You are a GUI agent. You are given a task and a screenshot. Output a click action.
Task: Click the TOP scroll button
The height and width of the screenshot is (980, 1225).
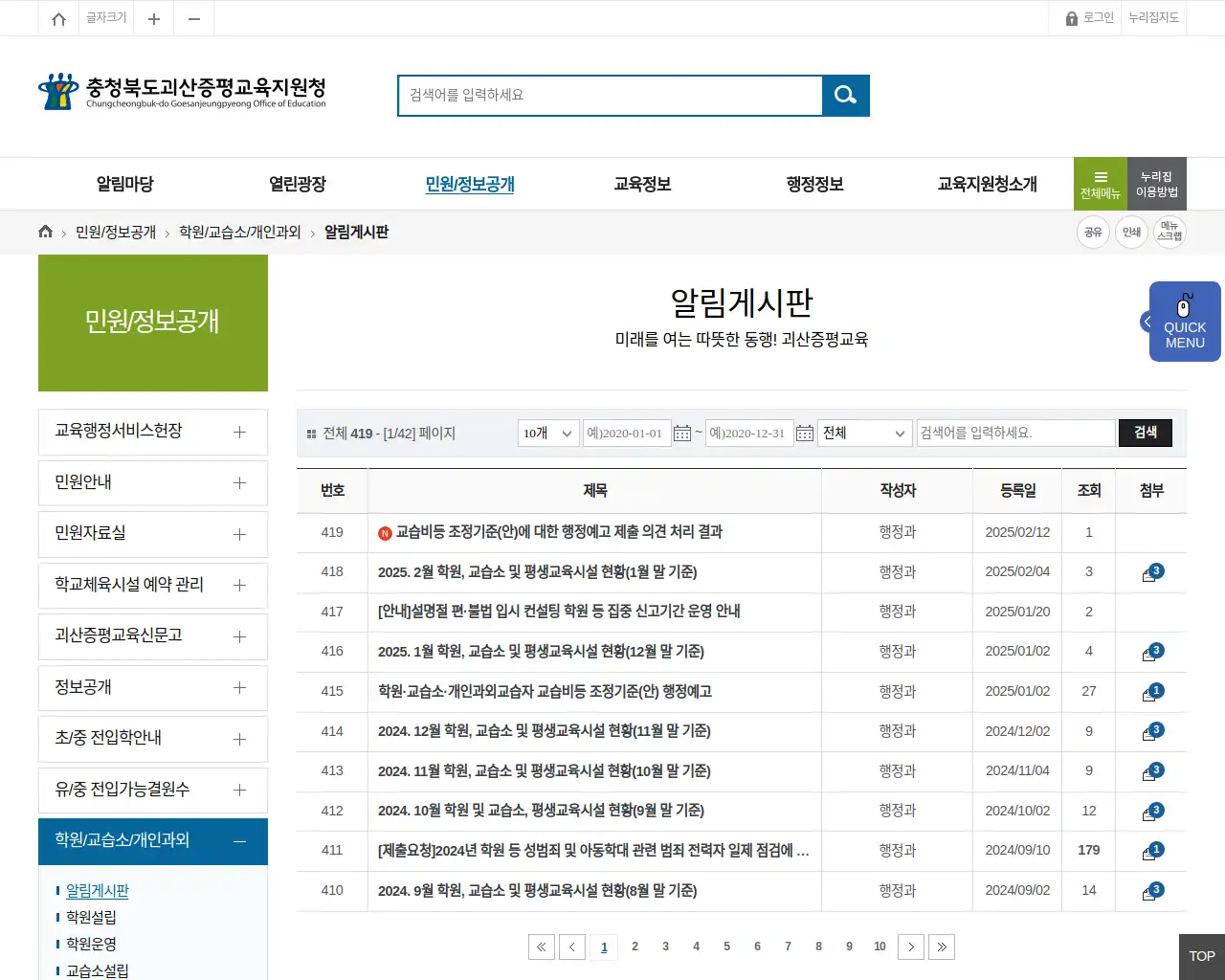point(1202,957)
